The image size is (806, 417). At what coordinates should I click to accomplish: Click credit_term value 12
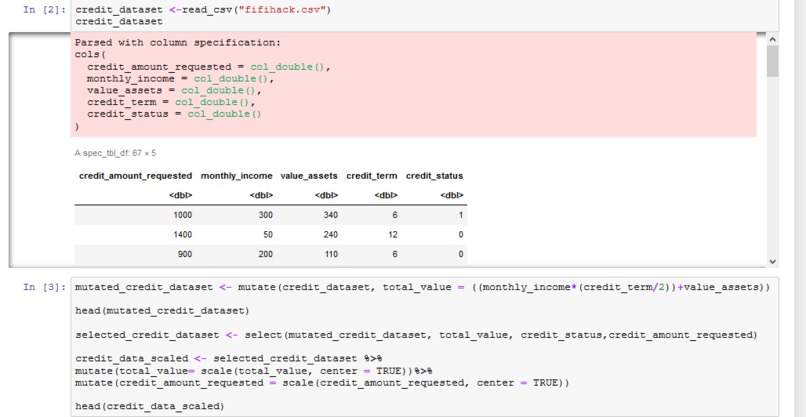pyautogui.click(x=393, y=234)
